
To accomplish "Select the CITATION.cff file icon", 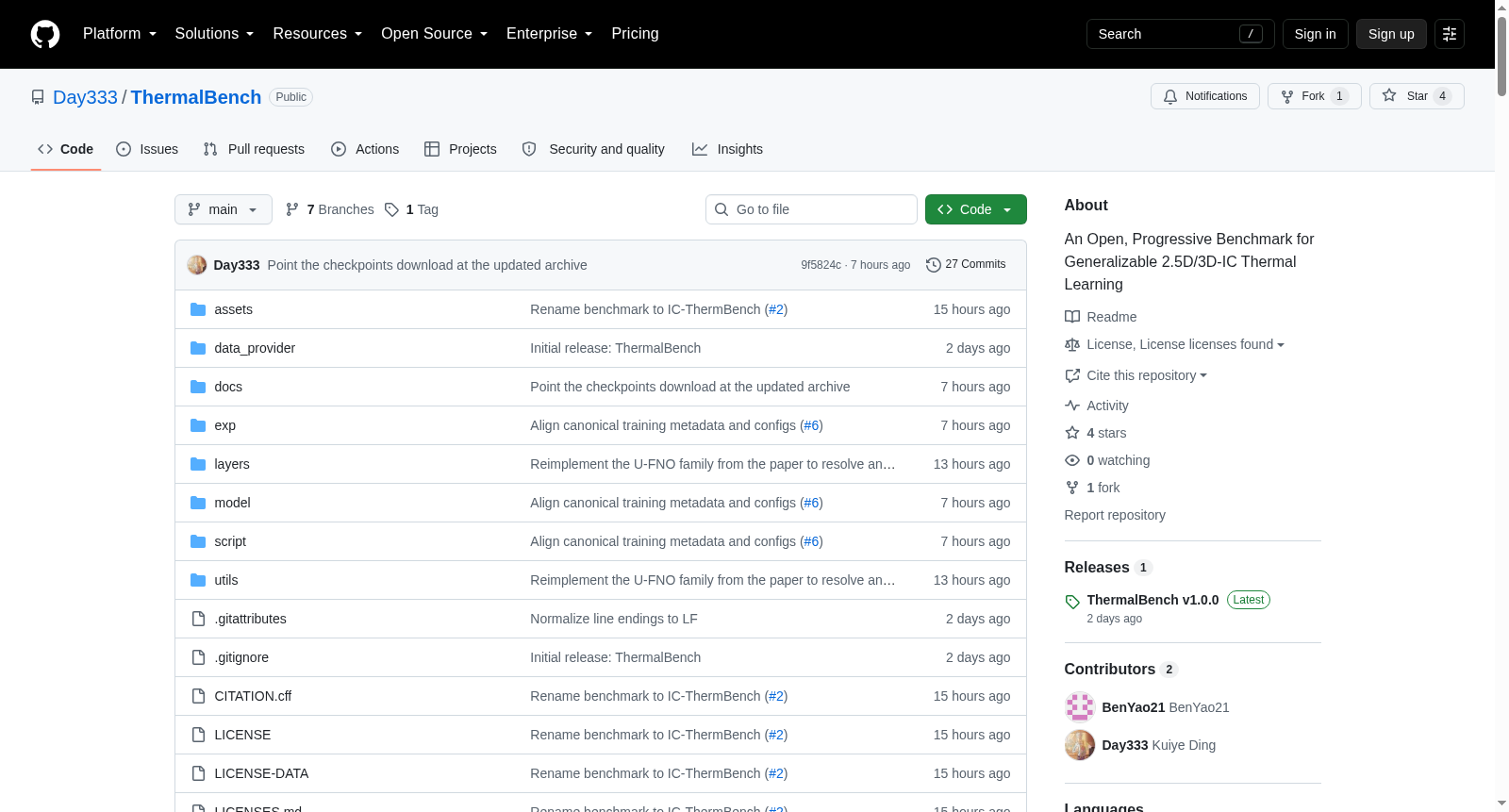I will coord(198,696).
